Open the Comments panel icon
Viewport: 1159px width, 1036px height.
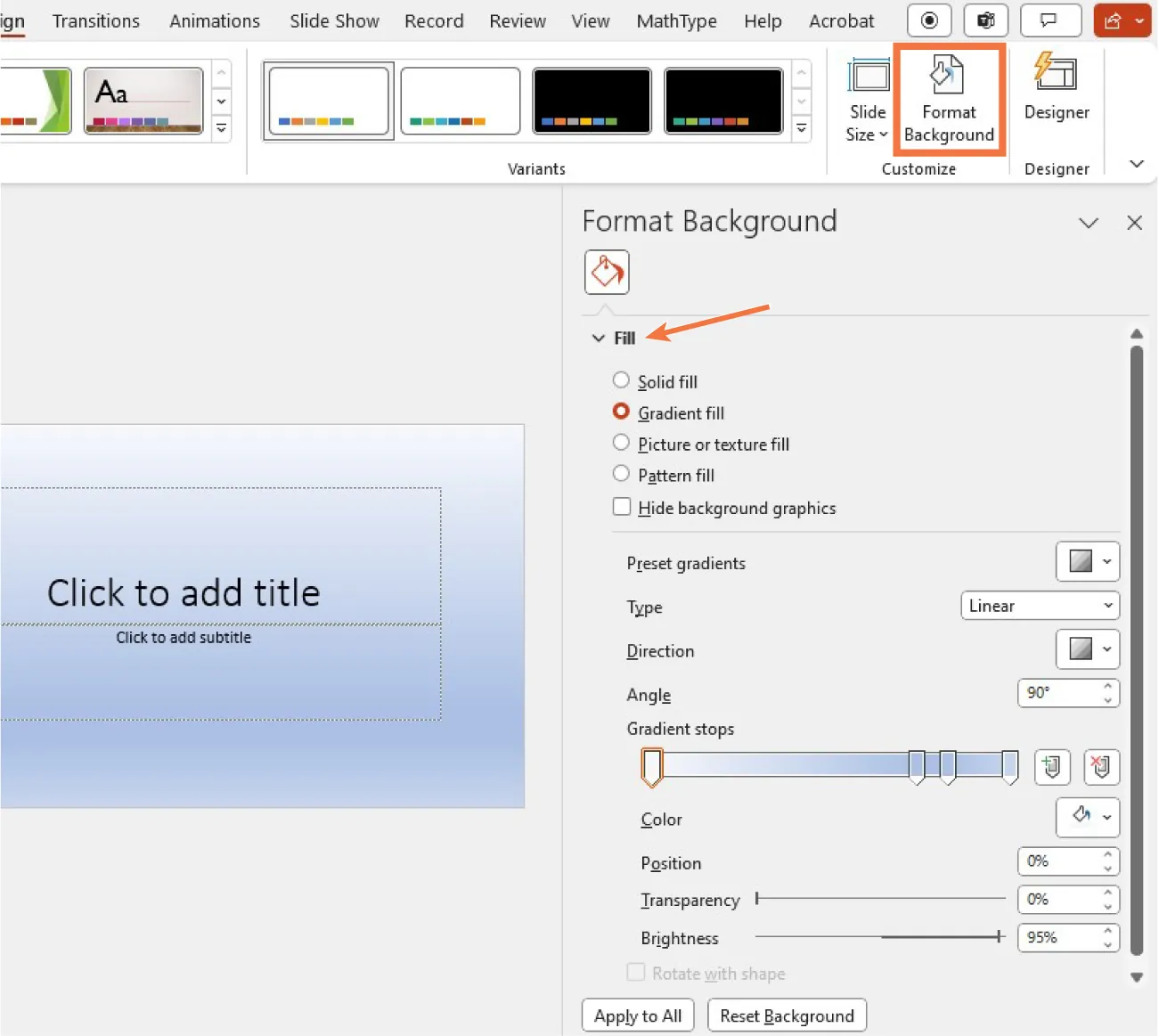[1050, 20]
